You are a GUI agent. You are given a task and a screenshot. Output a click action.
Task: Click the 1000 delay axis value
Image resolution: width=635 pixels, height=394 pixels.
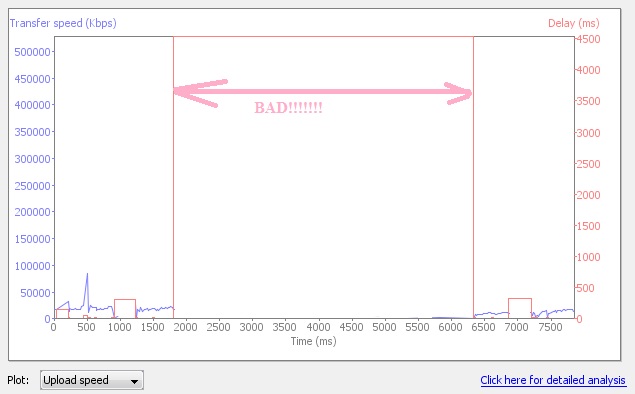click(x=588, y=257)
